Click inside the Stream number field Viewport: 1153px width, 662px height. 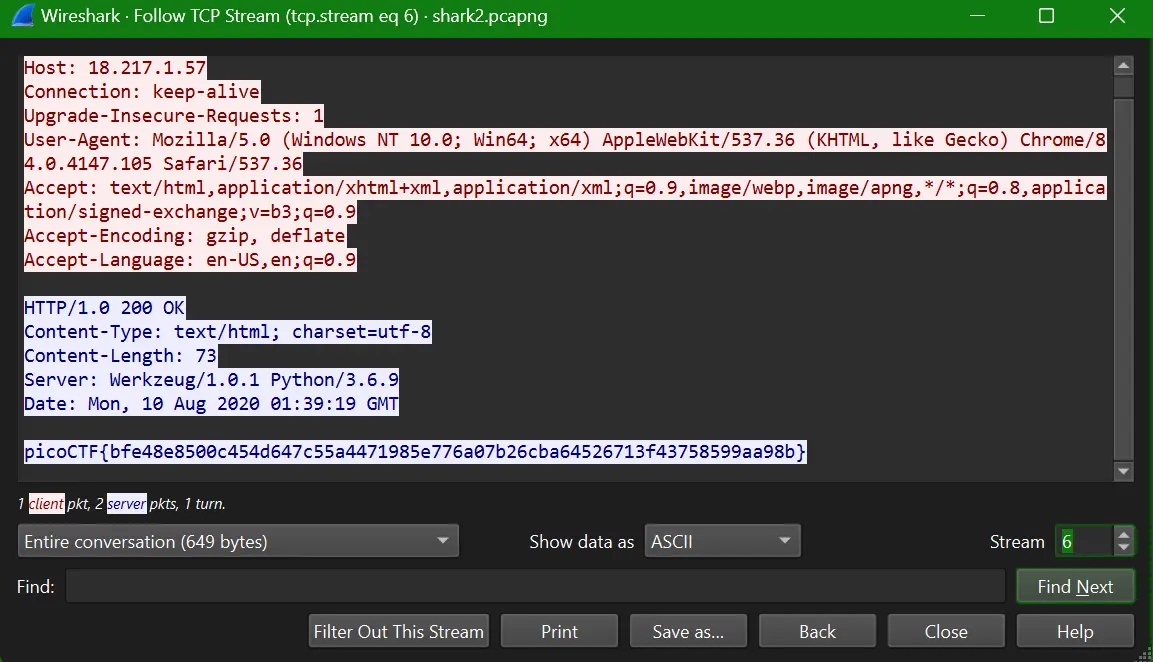pos(1083,542)
